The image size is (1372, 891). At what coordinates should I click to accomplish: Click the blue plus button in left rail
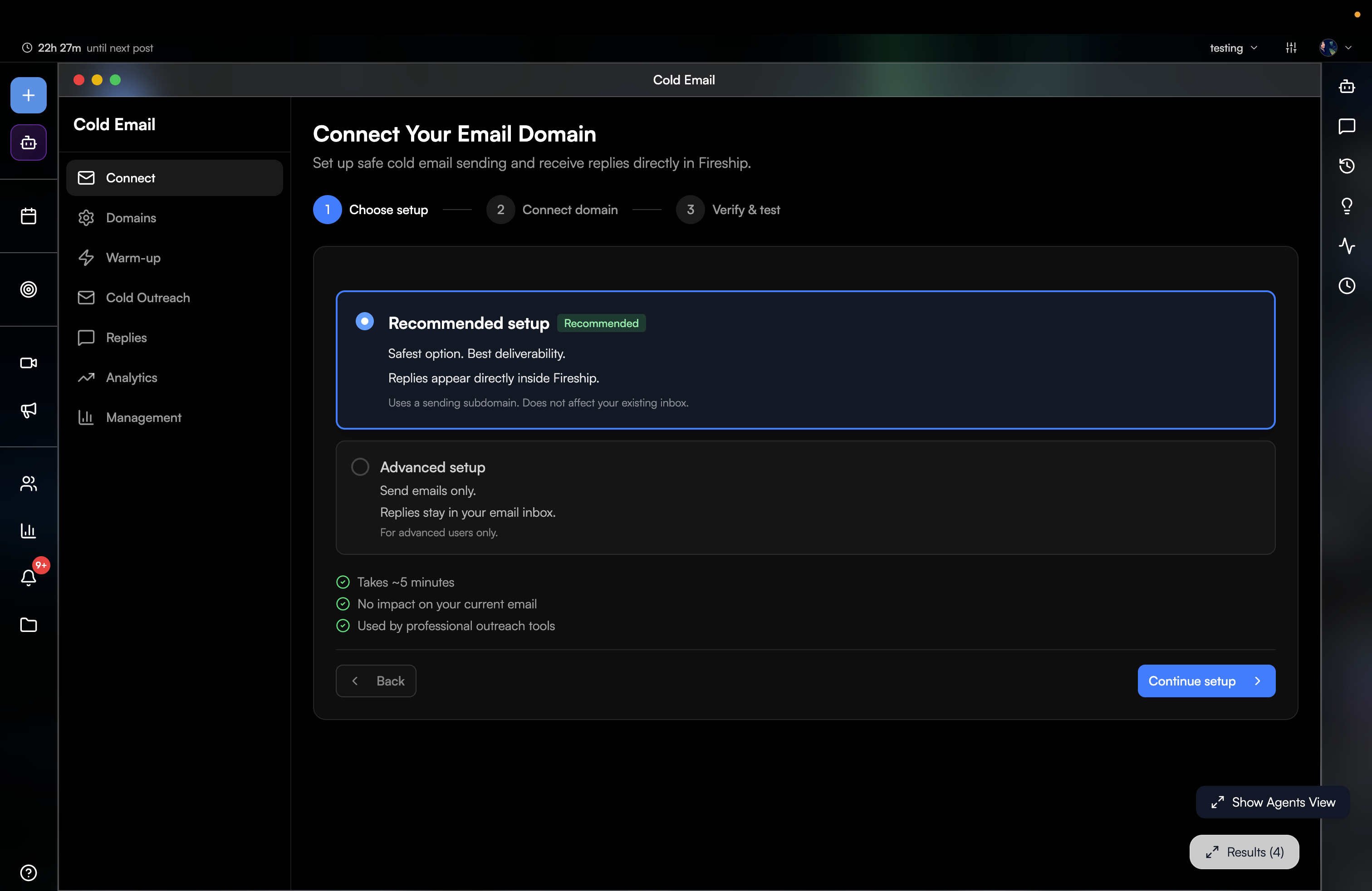click(28, 95)
